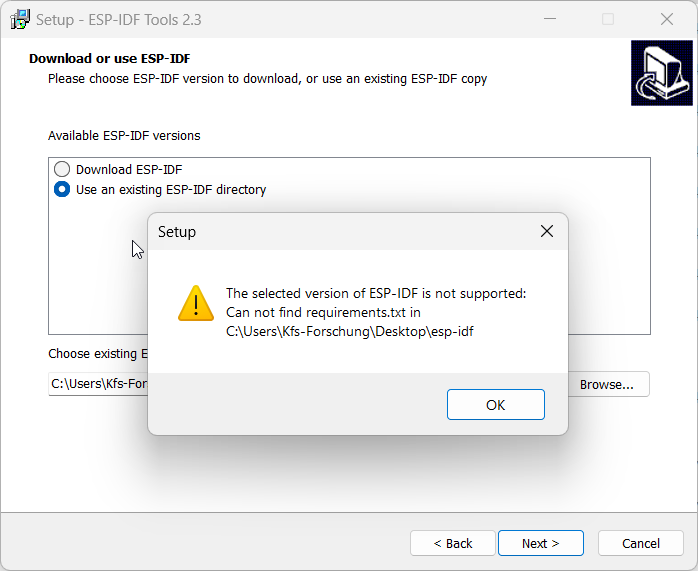Open the Browse... folder picker
The height and width of the screenshot is (571, 698).
tap(606, 385)
